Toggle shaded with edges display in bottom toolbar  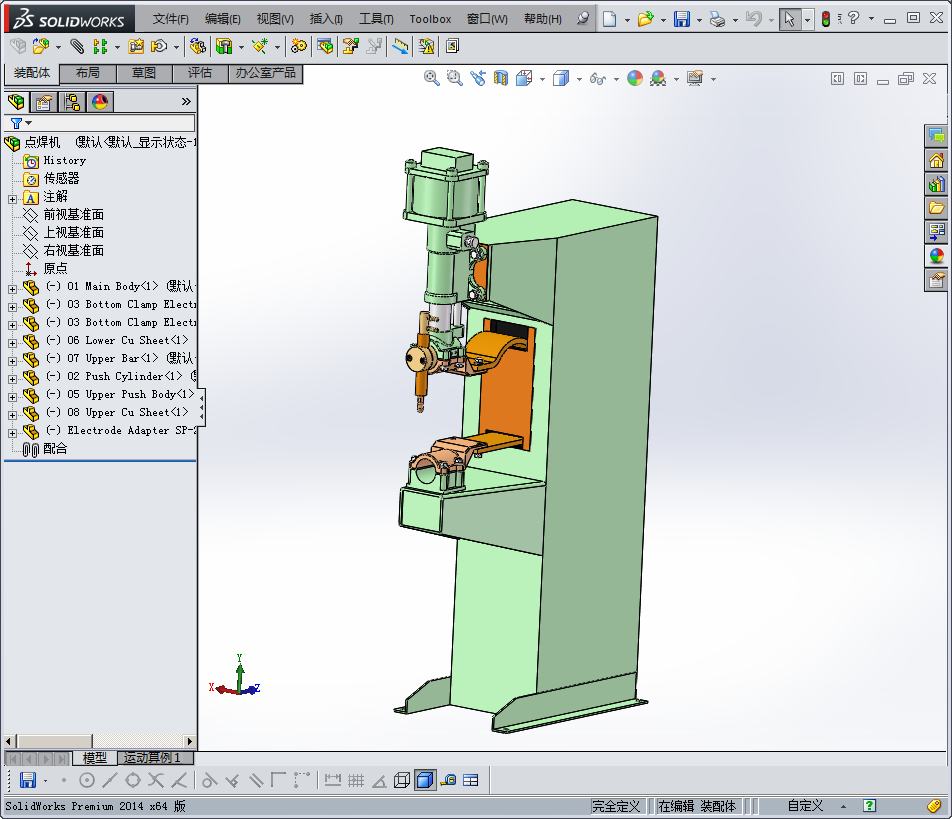(x=425, y=780)
